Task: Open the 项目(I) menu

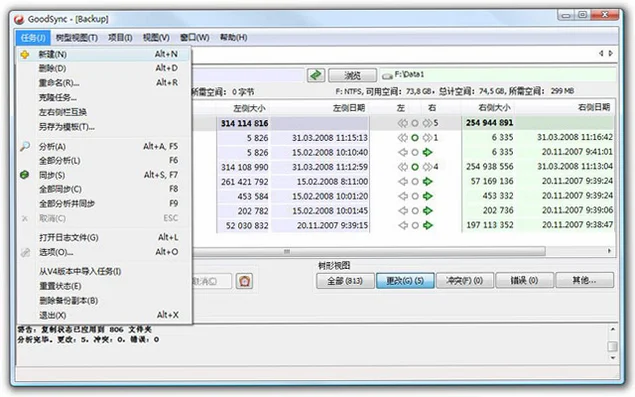Action: click(x=120, y=38)
